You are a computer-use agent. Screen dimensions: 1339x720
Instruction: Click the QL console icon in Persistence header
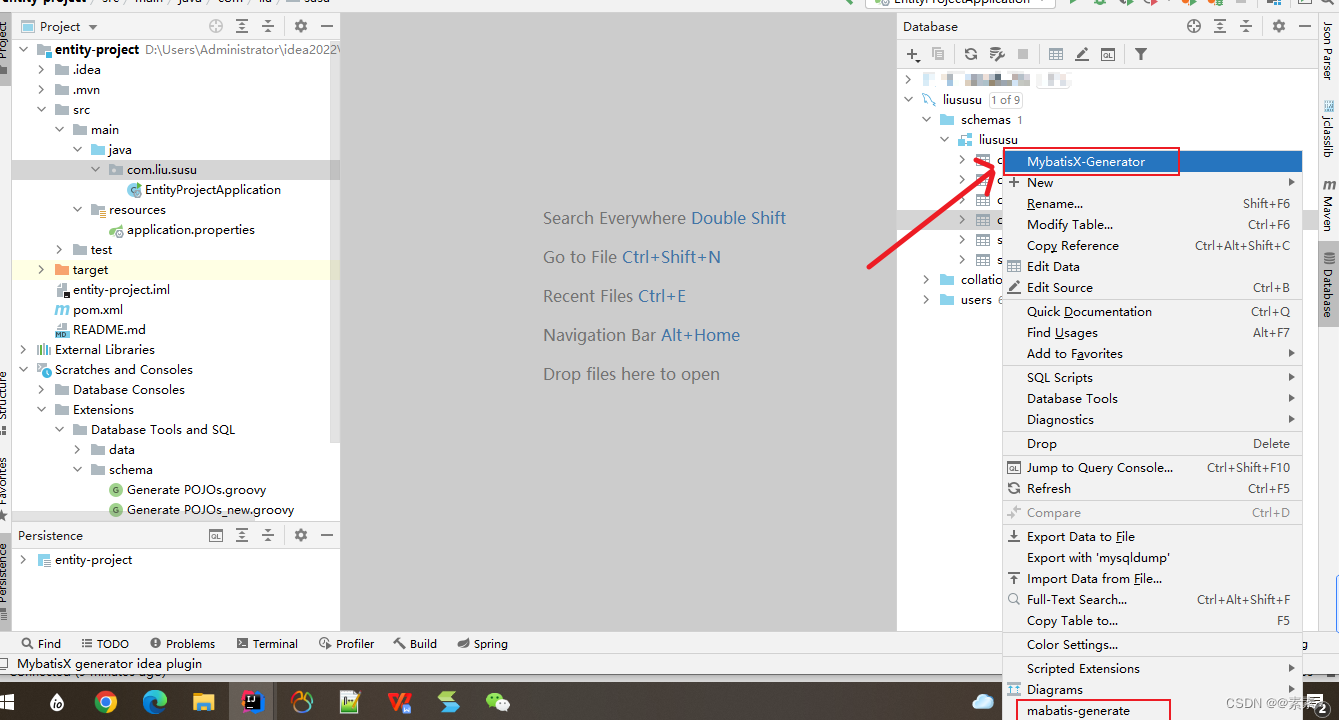(x=216, y=536)
